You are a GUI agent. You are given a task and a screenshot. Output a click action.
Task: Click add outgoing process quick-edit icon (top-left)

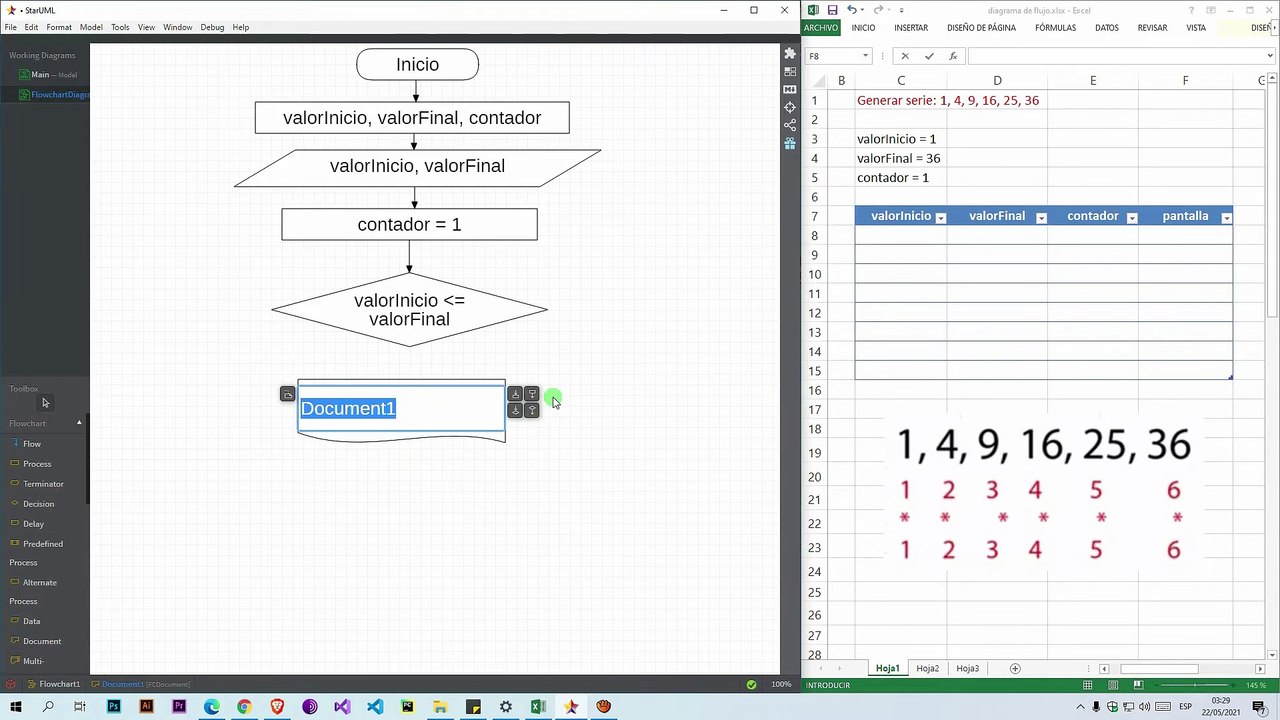(x=515, y=394)
